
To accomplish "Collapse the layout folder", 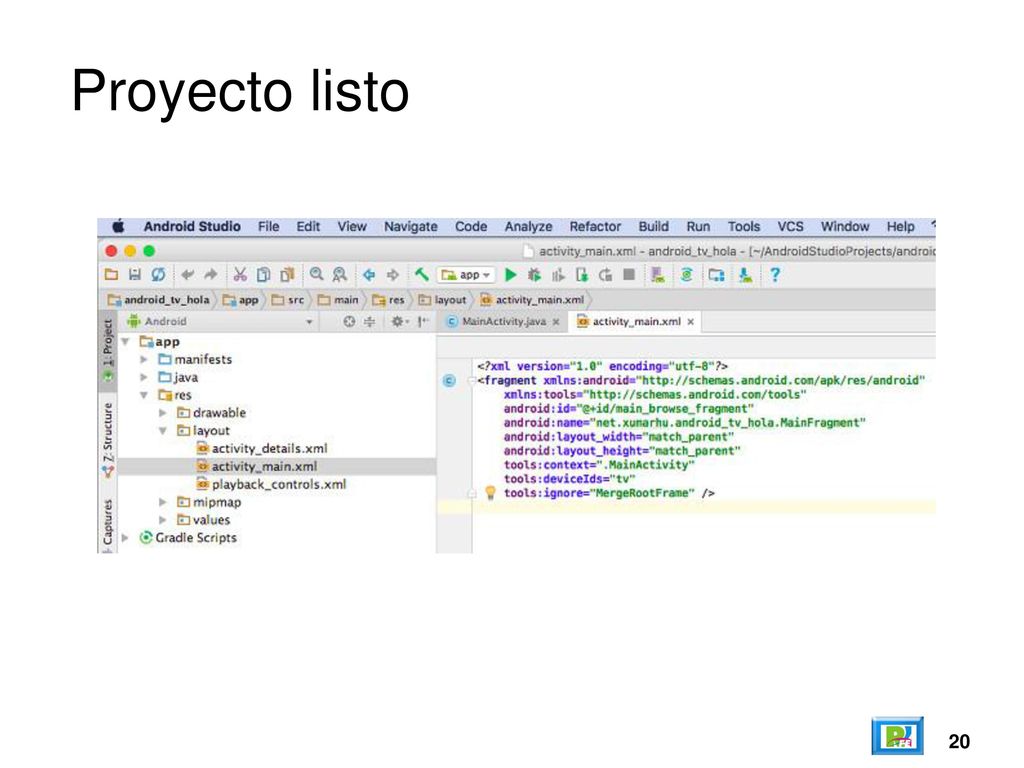I will pos(163,430).
